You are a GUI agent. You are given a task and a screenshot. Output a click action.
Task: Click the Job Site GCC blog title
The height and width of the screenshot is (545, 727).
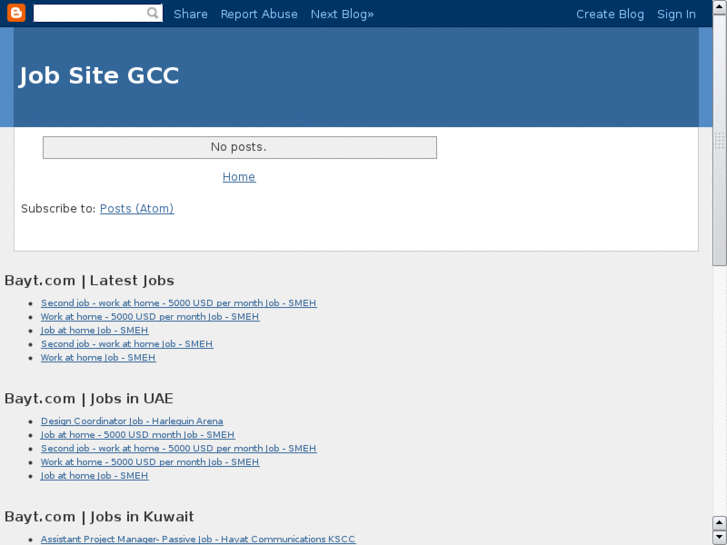[x=99, y=76]
